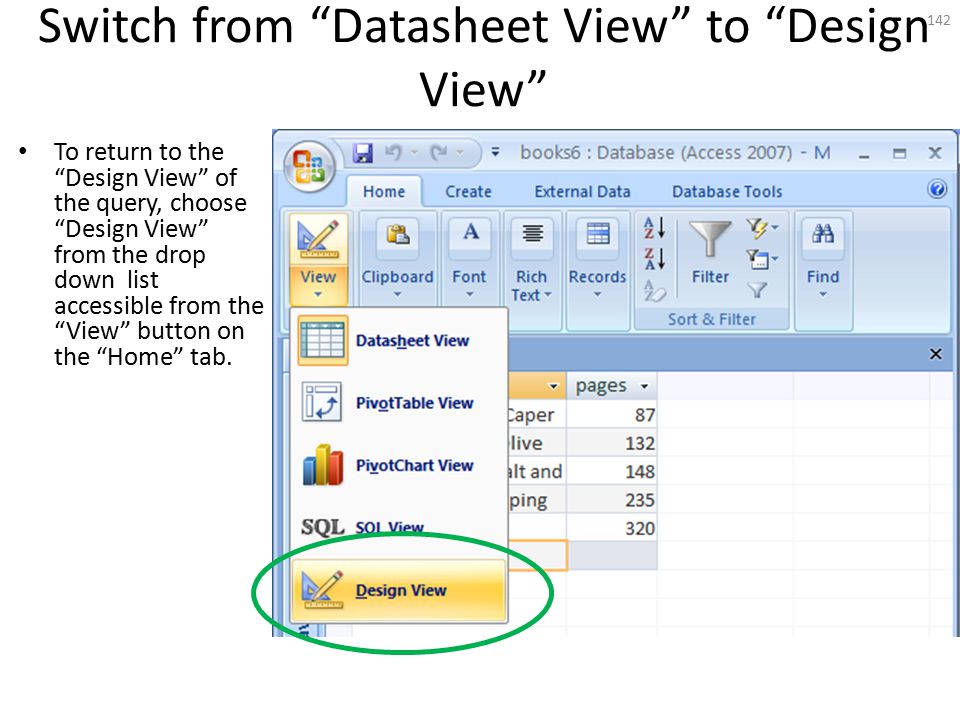Redo action in quick access toolbar
Screen dimensions: 960x720
coord(439,152)
